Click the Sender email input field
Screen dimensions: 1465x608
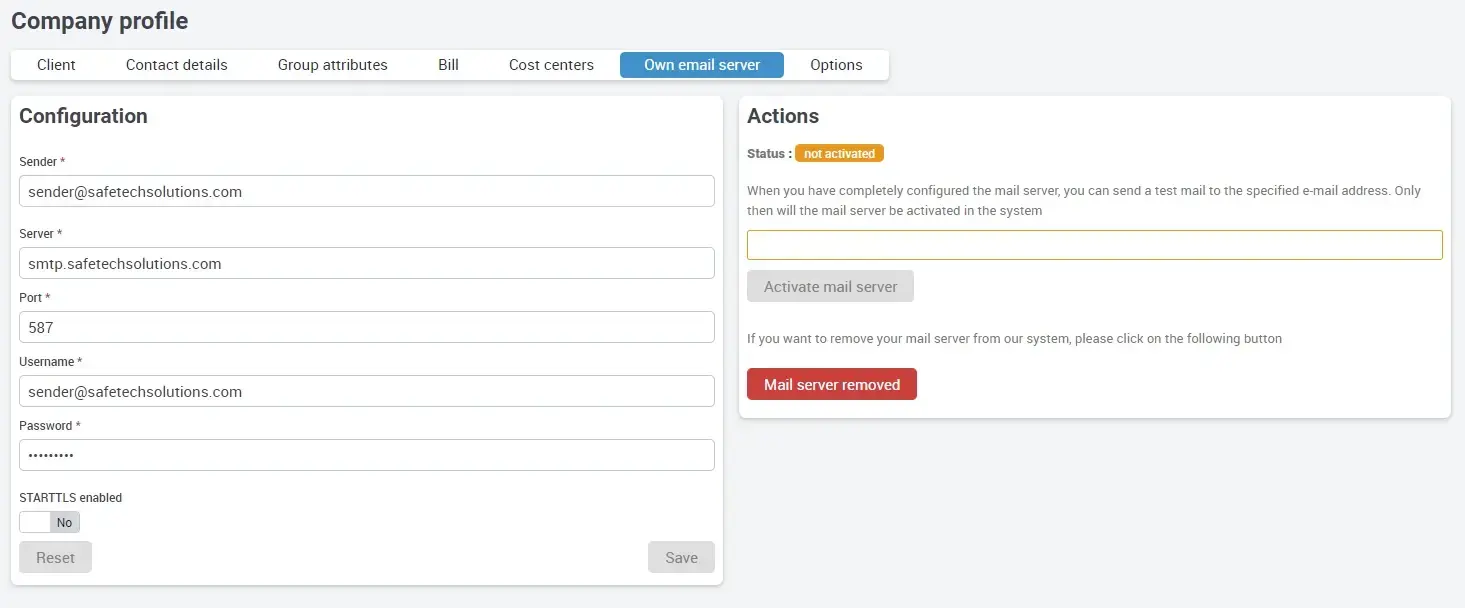point(366,191)
